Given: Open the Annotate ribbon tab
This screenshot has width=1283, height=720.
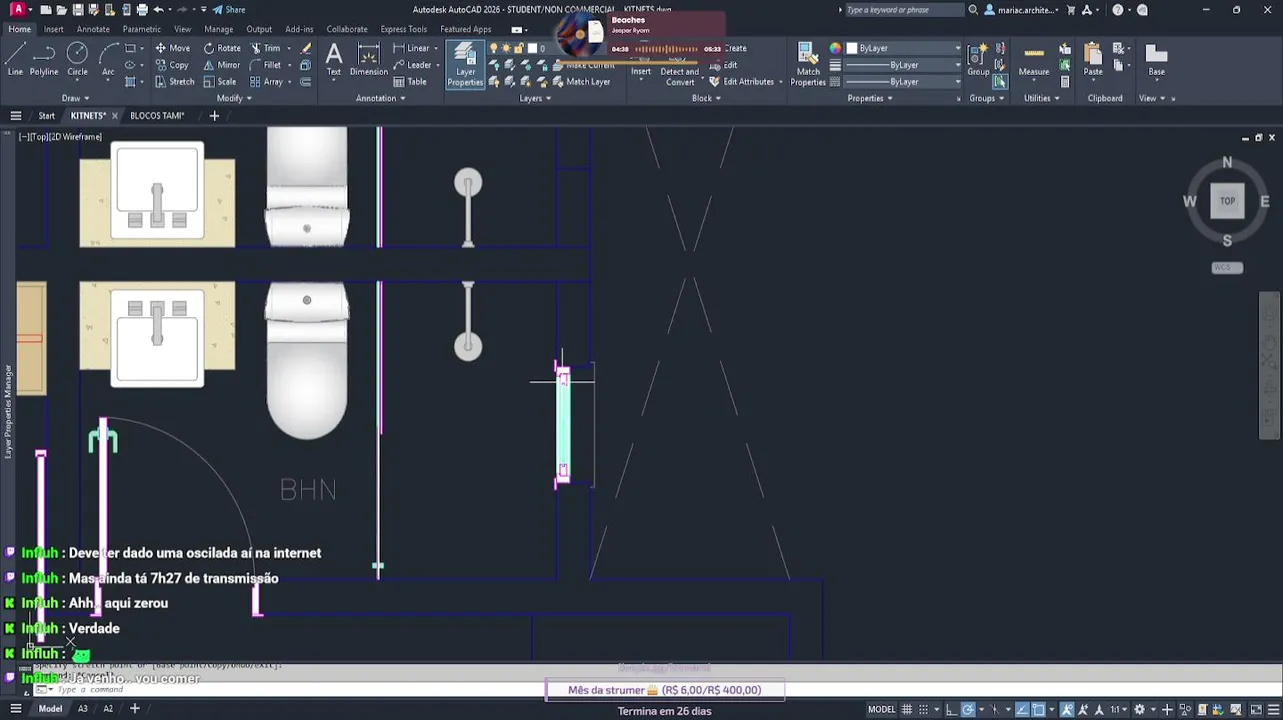Looking at the screenshot, I should tap(93, 29).
